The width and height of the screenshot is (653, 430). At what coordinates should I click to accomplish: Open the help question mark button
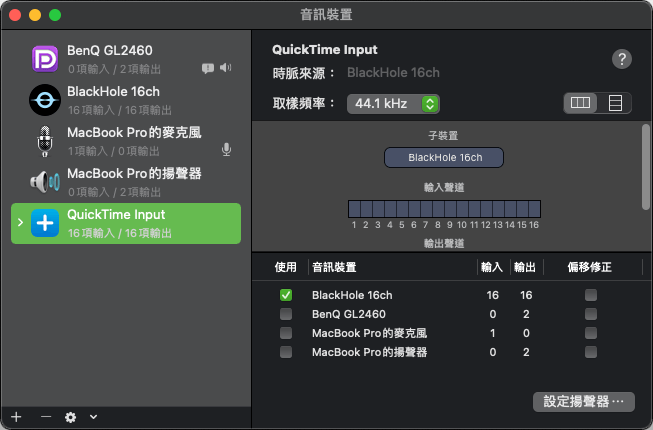tap(622, 59)
